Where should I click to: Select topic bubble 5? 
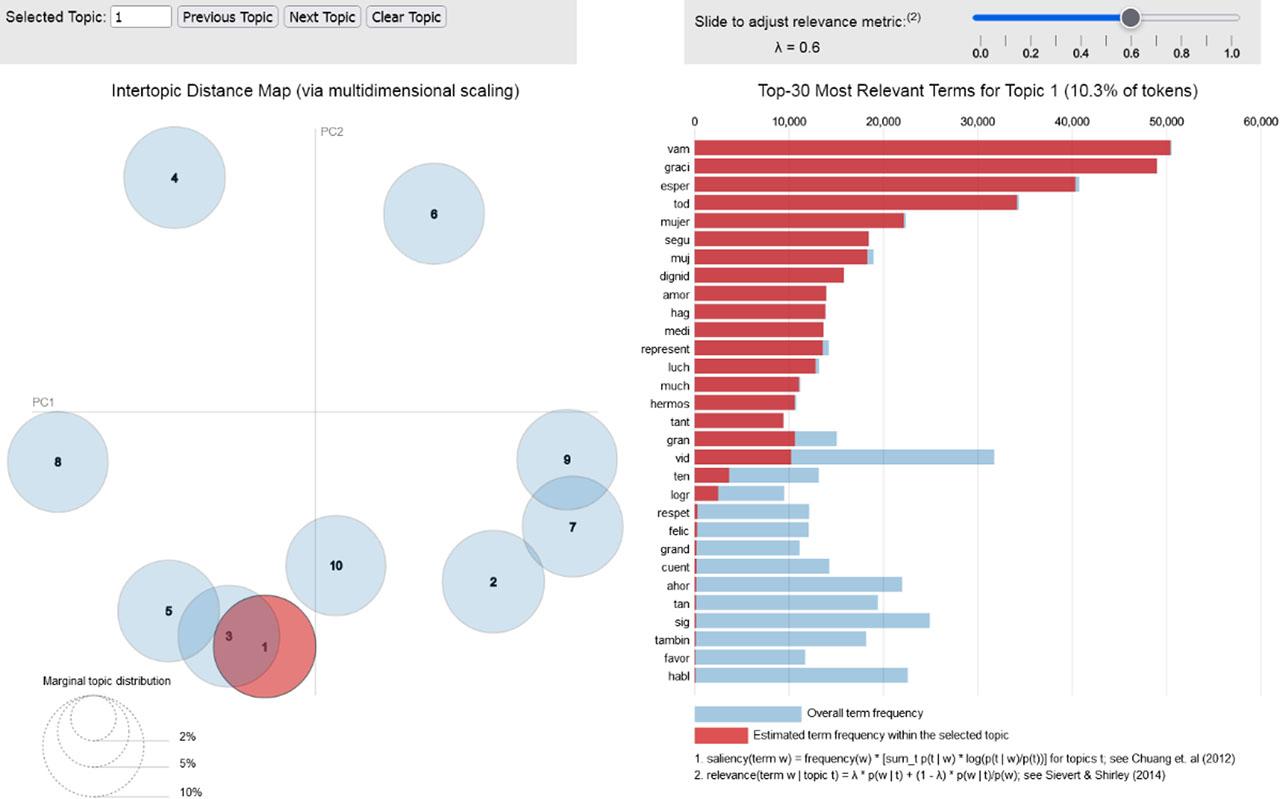167,609
